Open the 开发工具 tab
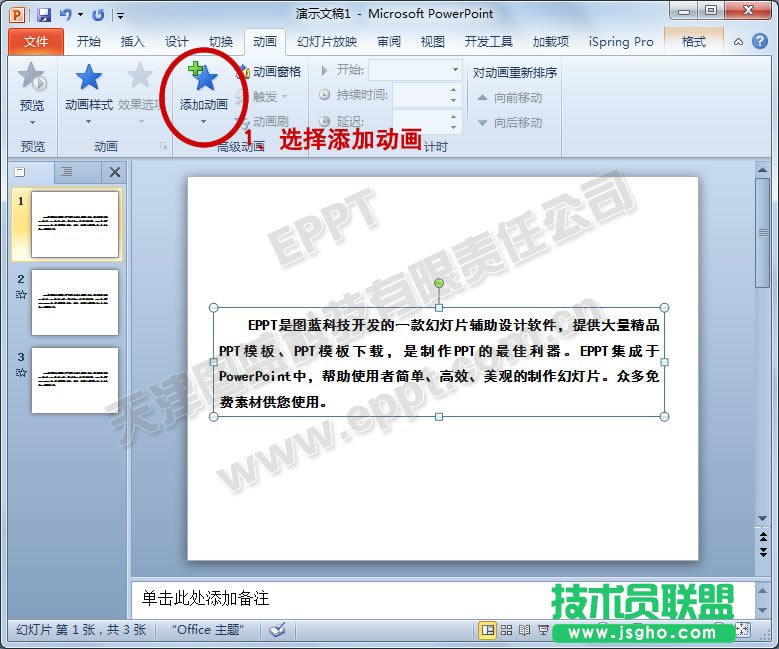 click(488, 41)
